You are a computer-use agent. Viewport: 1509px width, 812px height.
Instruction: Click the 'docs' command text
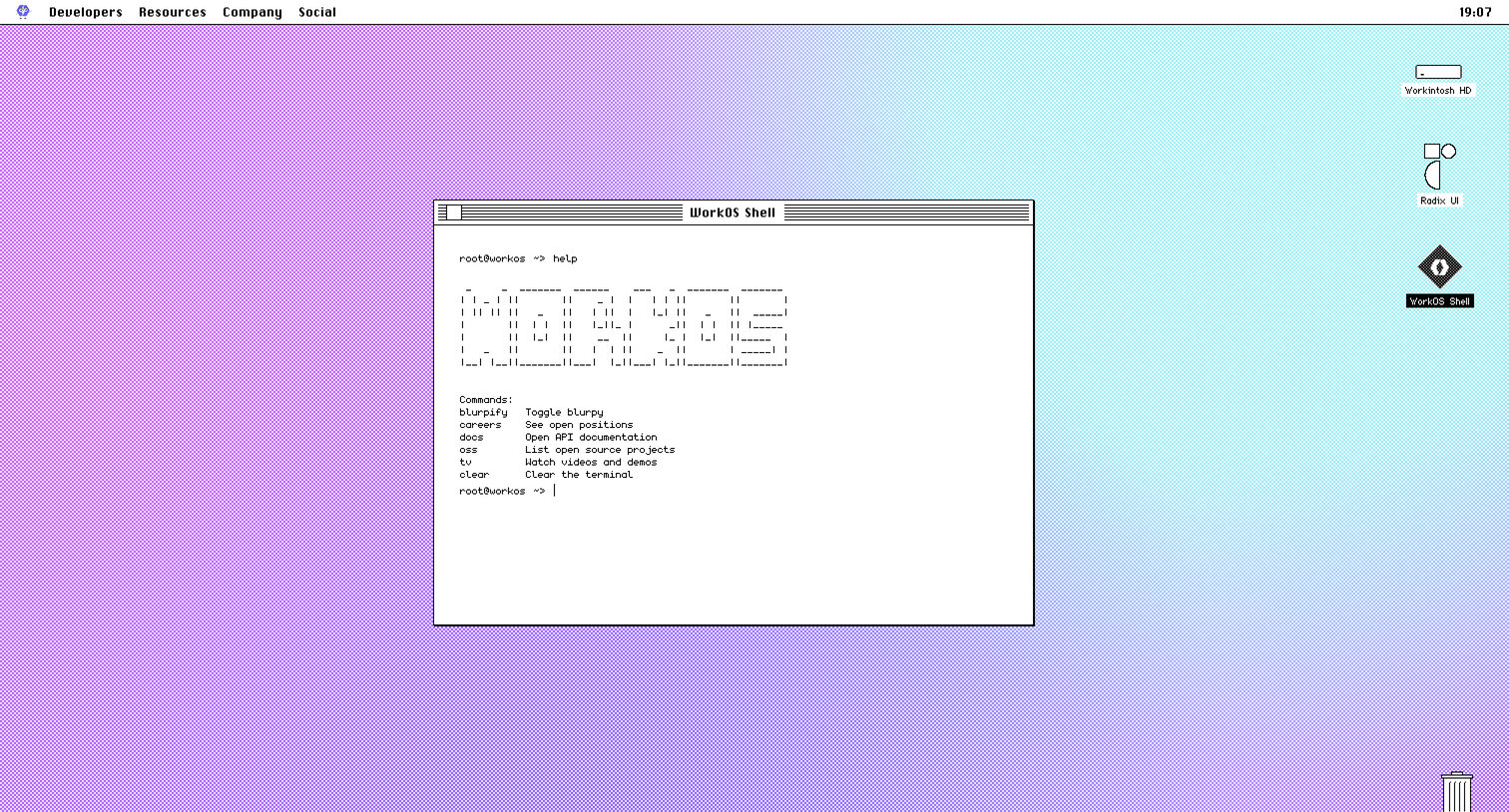471,437
